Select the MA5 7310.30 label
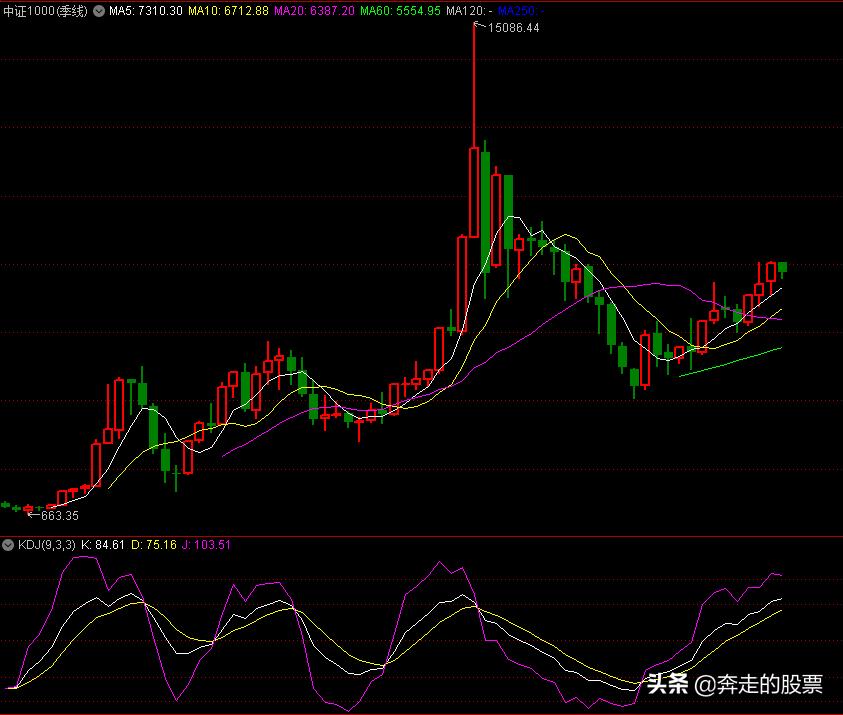Screen dimensions: 843x715 click(x=146, y=10)
